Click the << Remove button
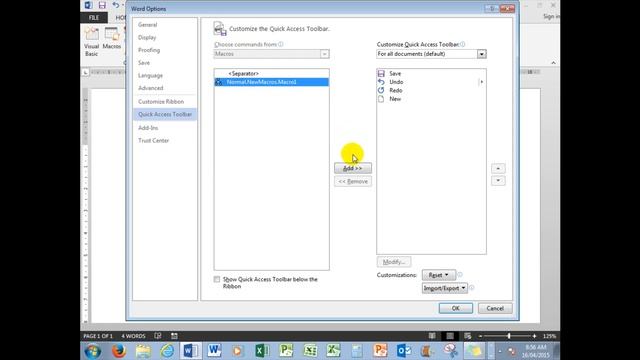The image size is (640, 360). pos(353,181)
